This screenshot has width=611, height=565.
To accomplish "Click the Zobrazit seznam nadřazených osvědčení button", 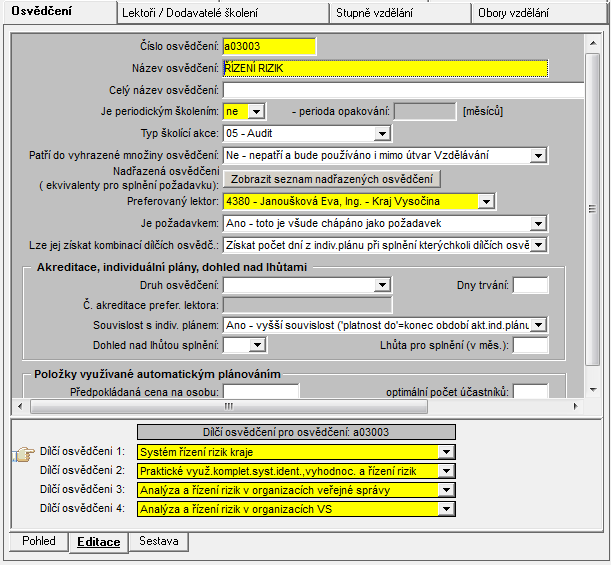I will click(x=332, y=179).
